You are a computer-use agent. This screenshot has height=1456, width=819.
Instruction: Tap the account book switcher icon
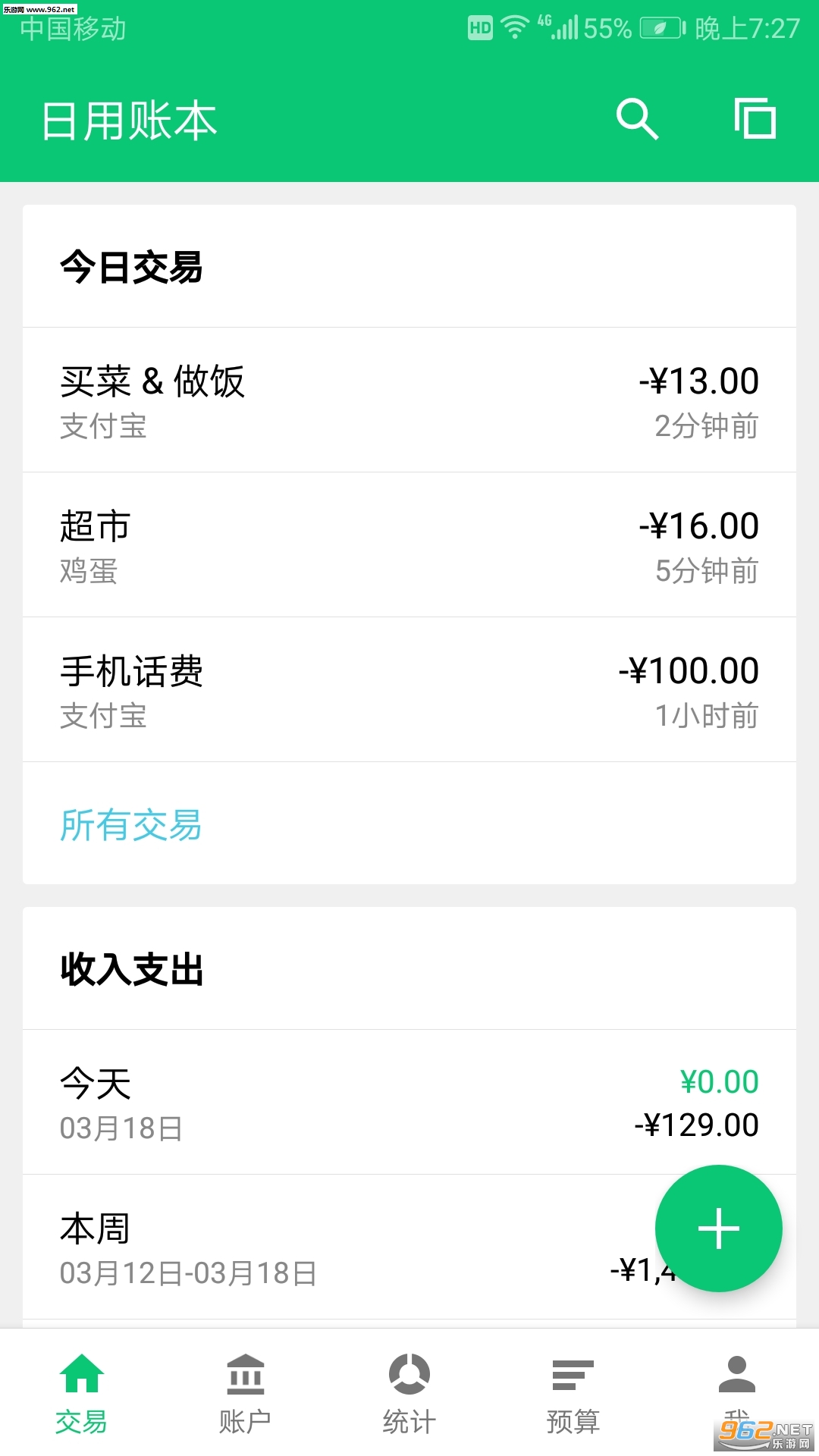755,119
